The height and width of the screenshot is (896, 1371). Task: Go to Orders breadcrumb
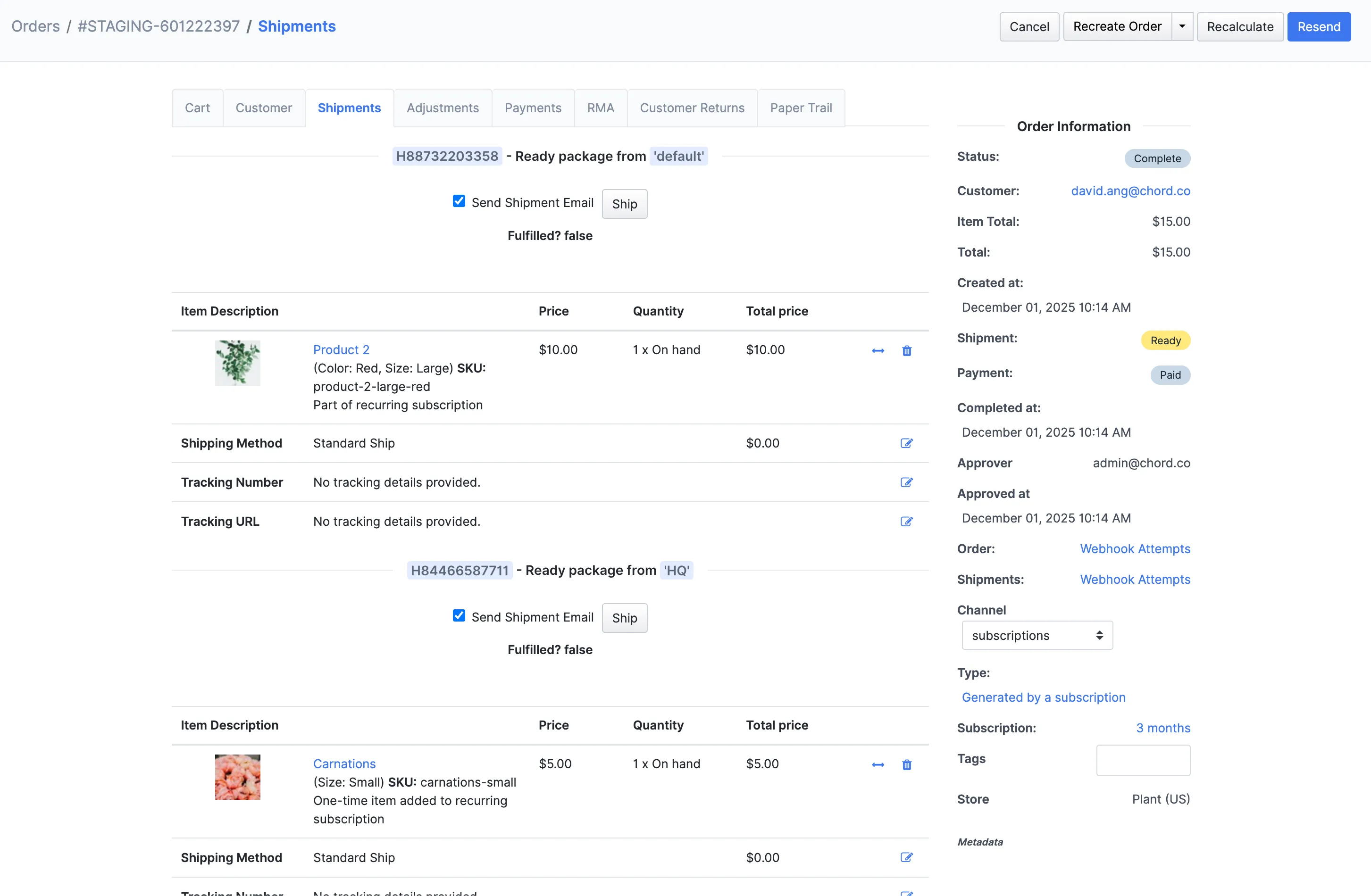36,26
